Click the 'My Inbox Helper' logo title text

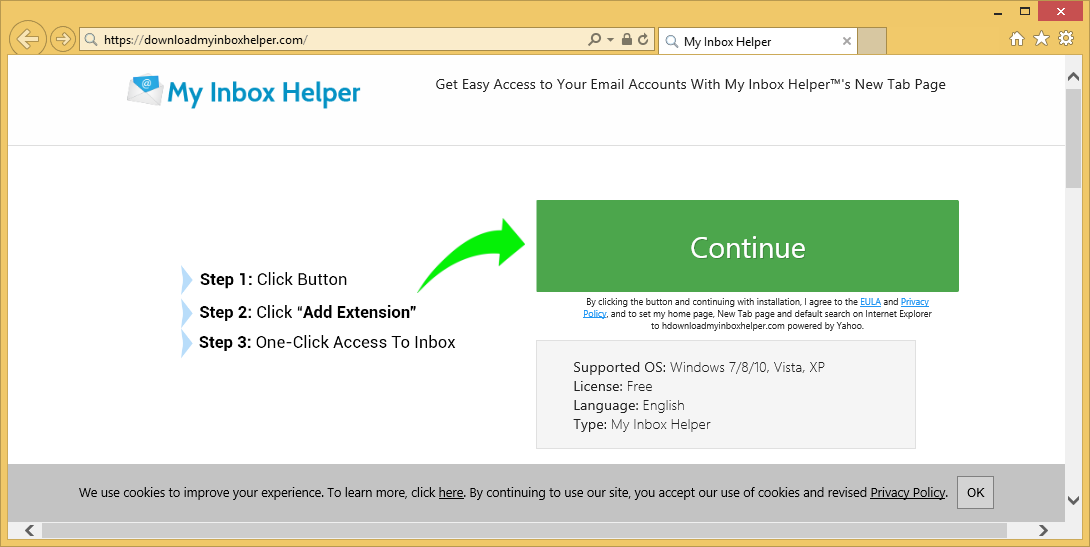(x=264, y=93)
